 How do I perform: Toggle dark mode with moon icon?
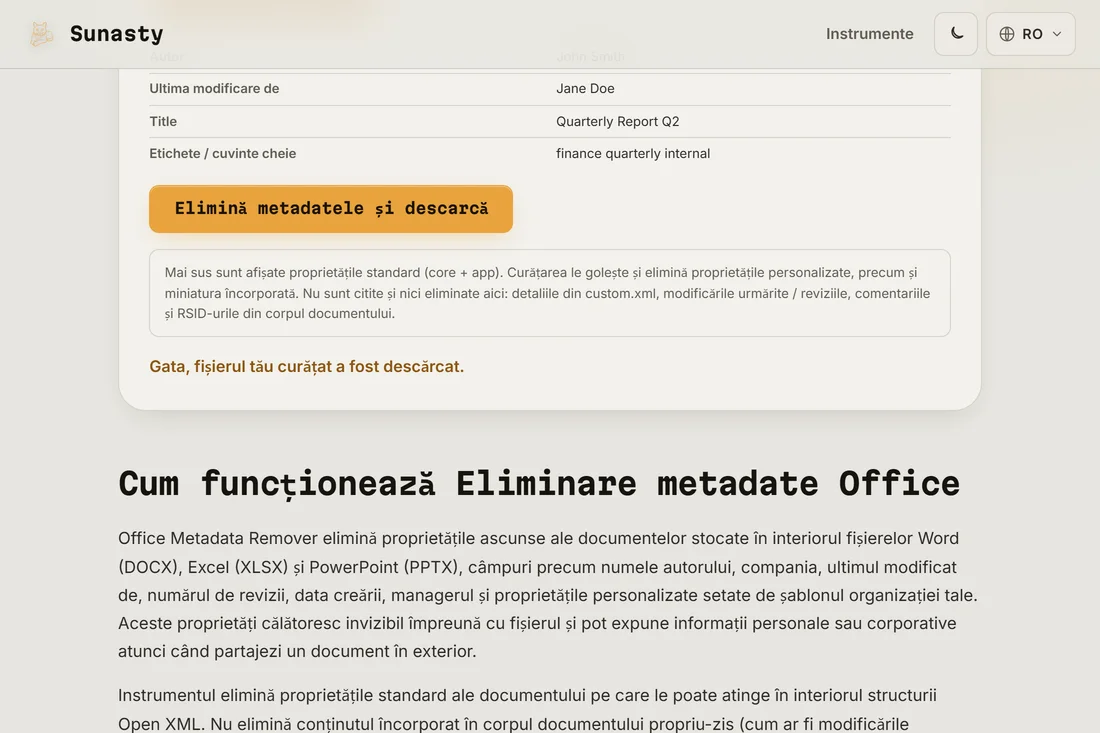click(x=955, y=34)
